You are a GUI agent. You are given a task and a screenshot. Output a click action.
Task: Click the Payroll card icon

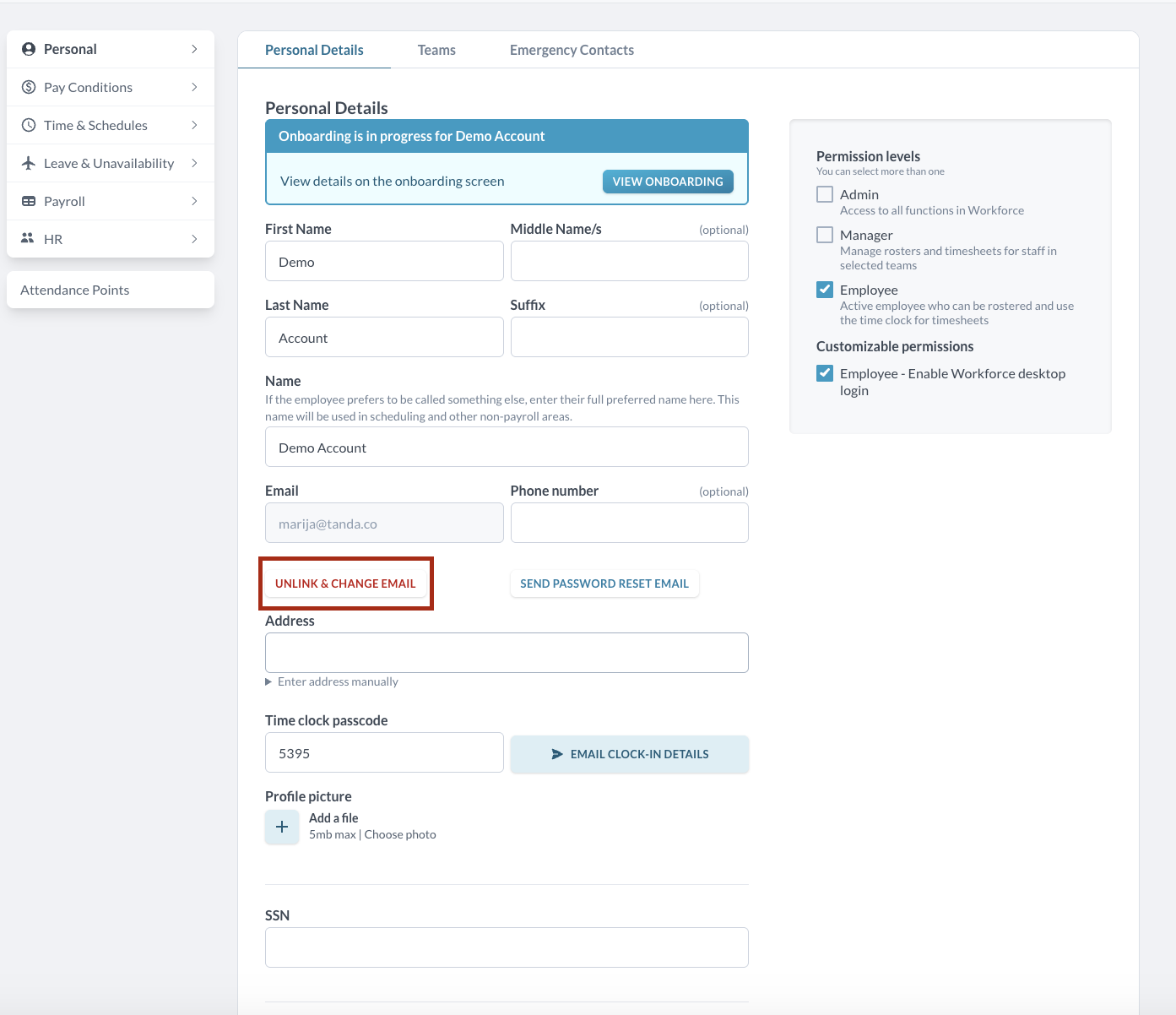pyautogui.click(x=29, y=201)
